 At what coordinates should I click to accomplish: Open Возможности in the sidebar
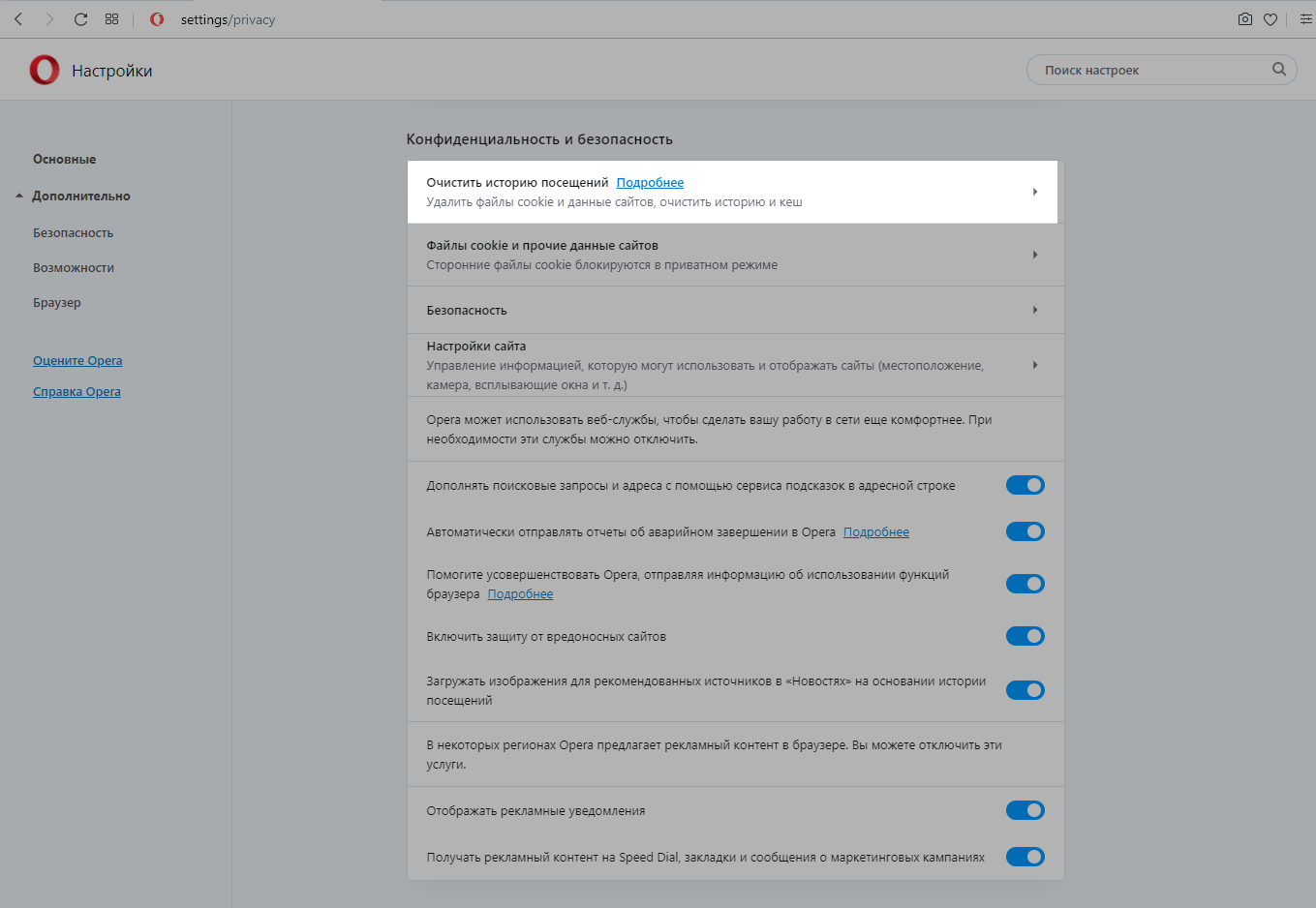click(x=74, y=268)
